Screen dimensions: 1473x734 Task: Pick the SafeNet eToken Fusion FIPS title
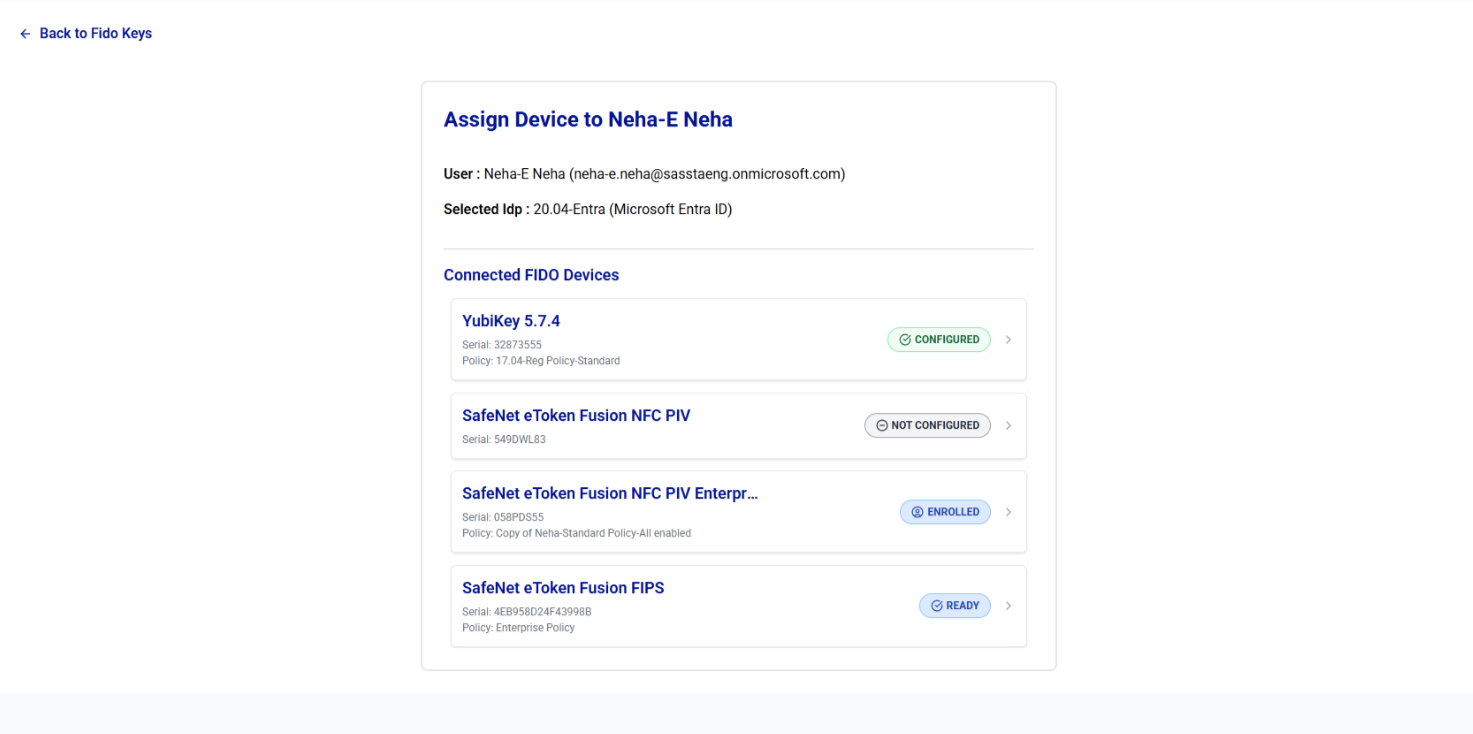tap(563, 588)
